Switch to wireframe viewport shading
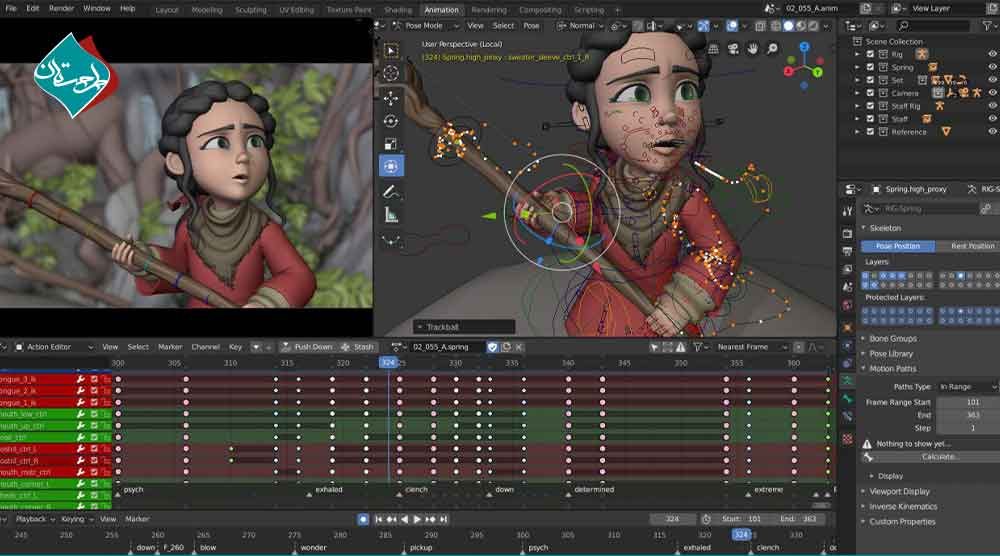The height and width of the screenshot is (556, 1000). 776,26
